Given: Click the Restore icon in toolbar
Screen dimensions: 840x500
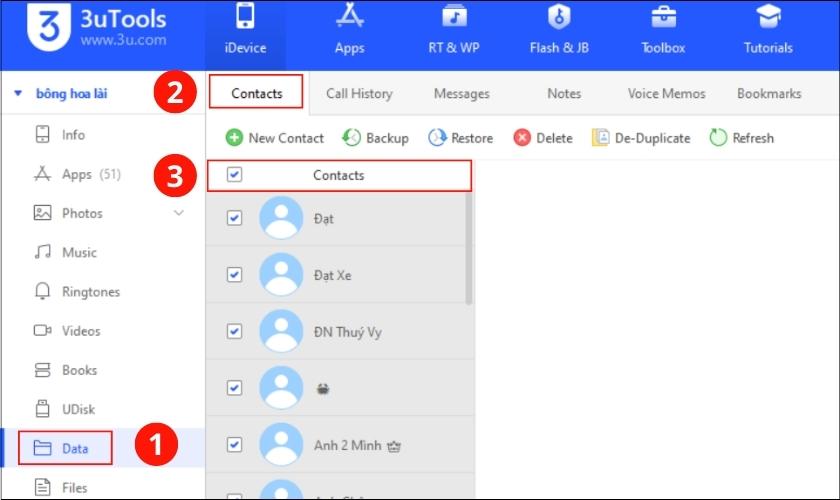Looking at the screenshot, I should 437,138.
